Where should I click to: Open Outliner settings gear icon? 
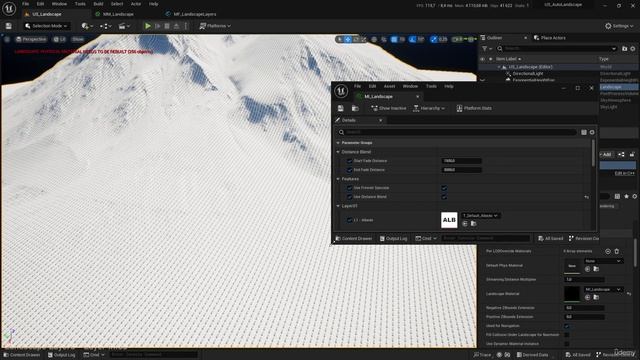[633, 49]
